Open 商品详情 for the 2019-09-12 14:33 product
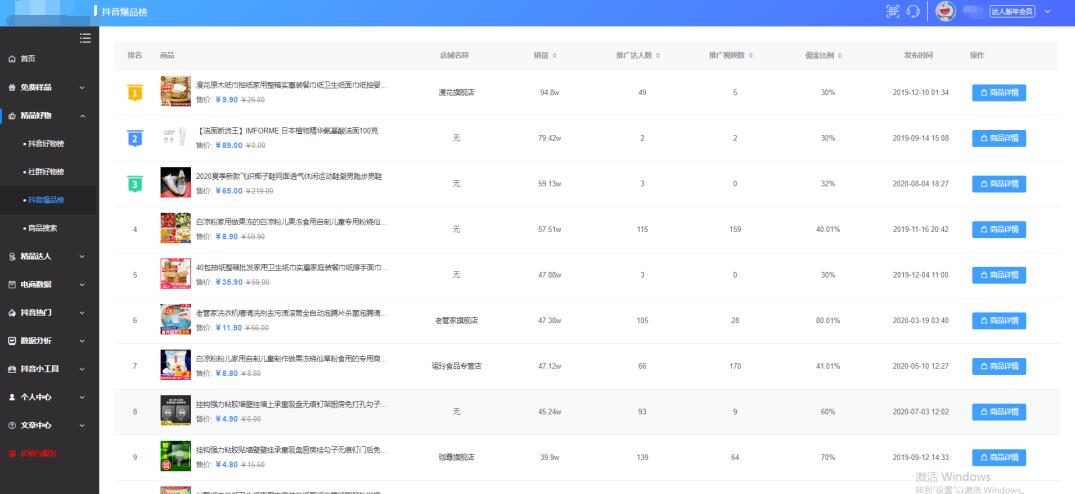 point(999,458)
